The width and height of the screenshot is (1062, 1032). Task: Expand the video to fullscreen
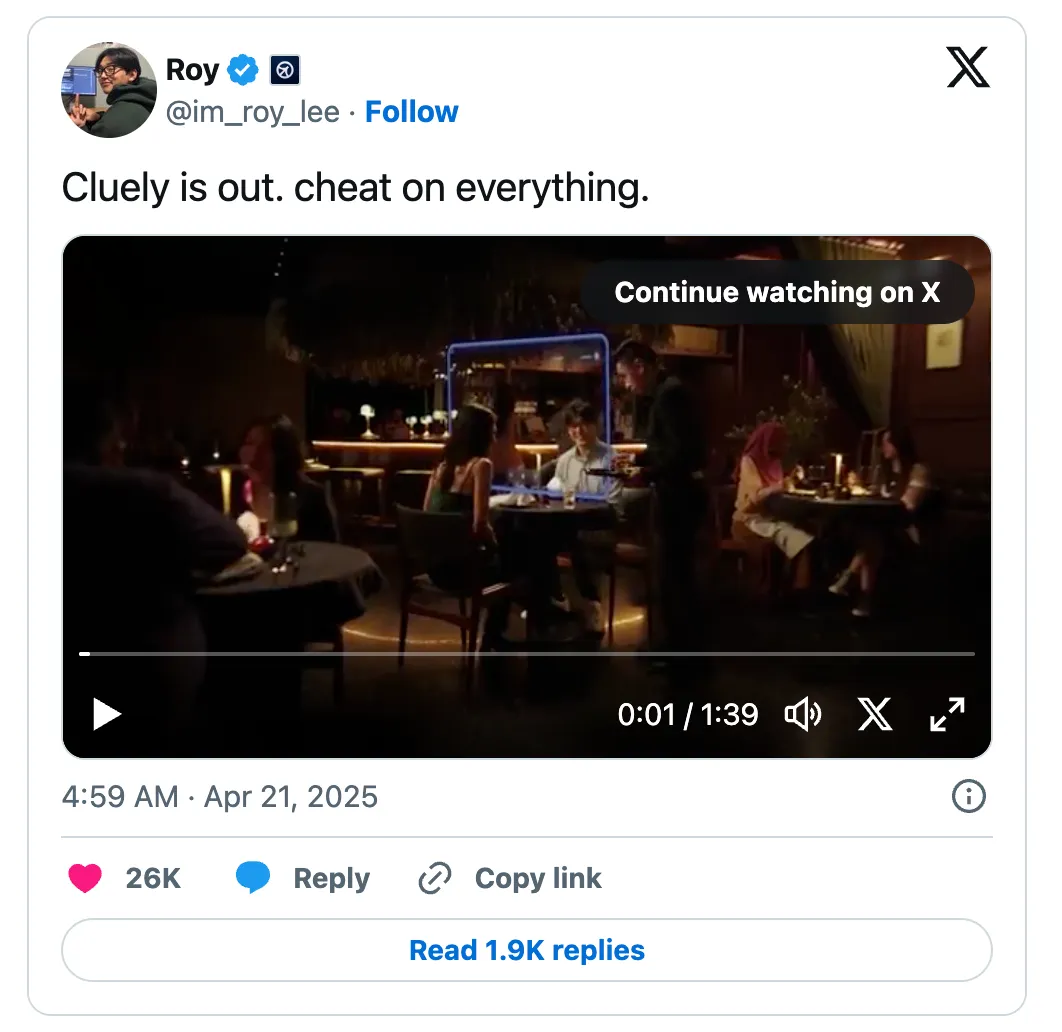click(946, 714)
